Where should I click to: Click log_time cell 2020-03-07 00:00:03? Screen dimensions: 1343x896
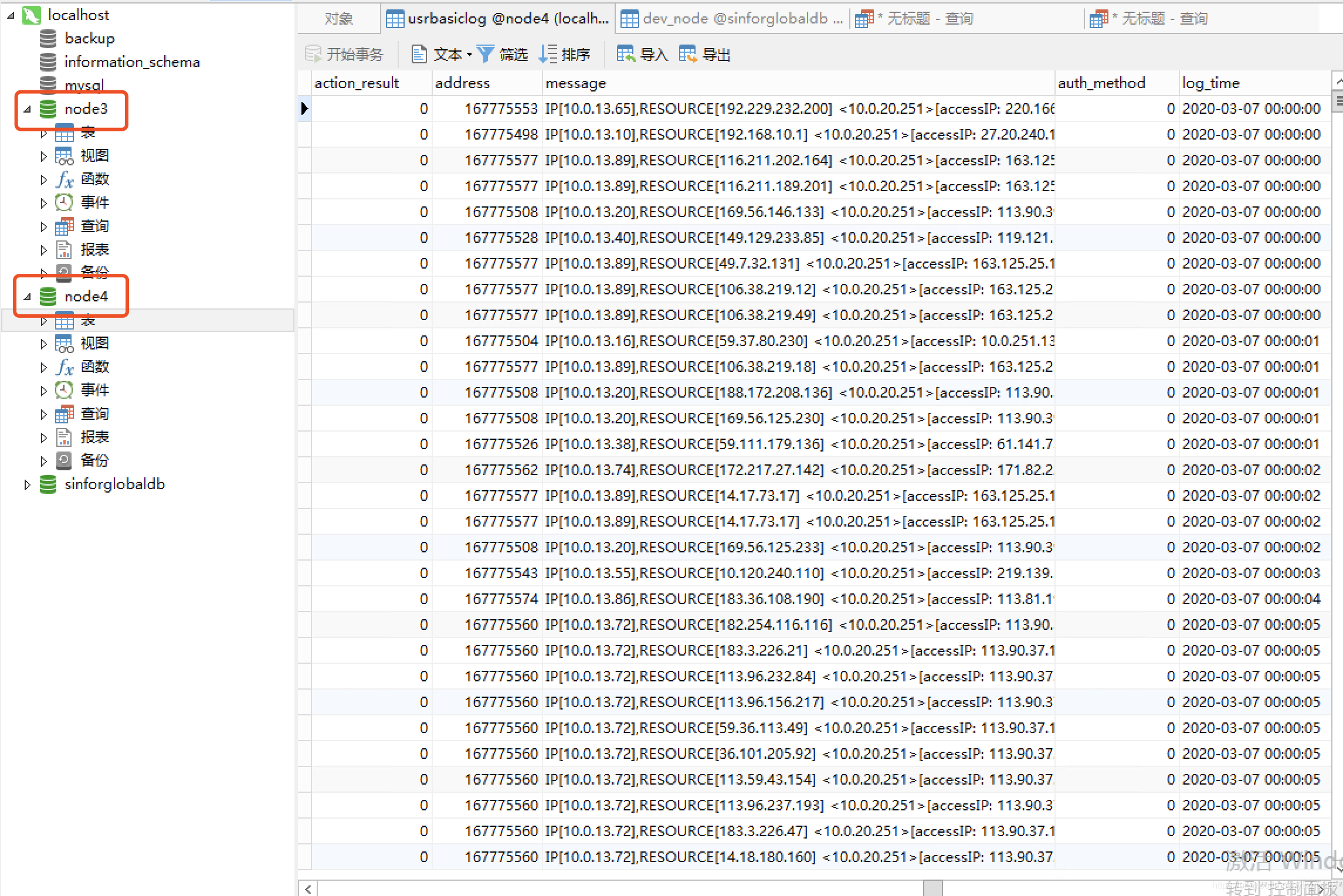(x=1254, y=573)
